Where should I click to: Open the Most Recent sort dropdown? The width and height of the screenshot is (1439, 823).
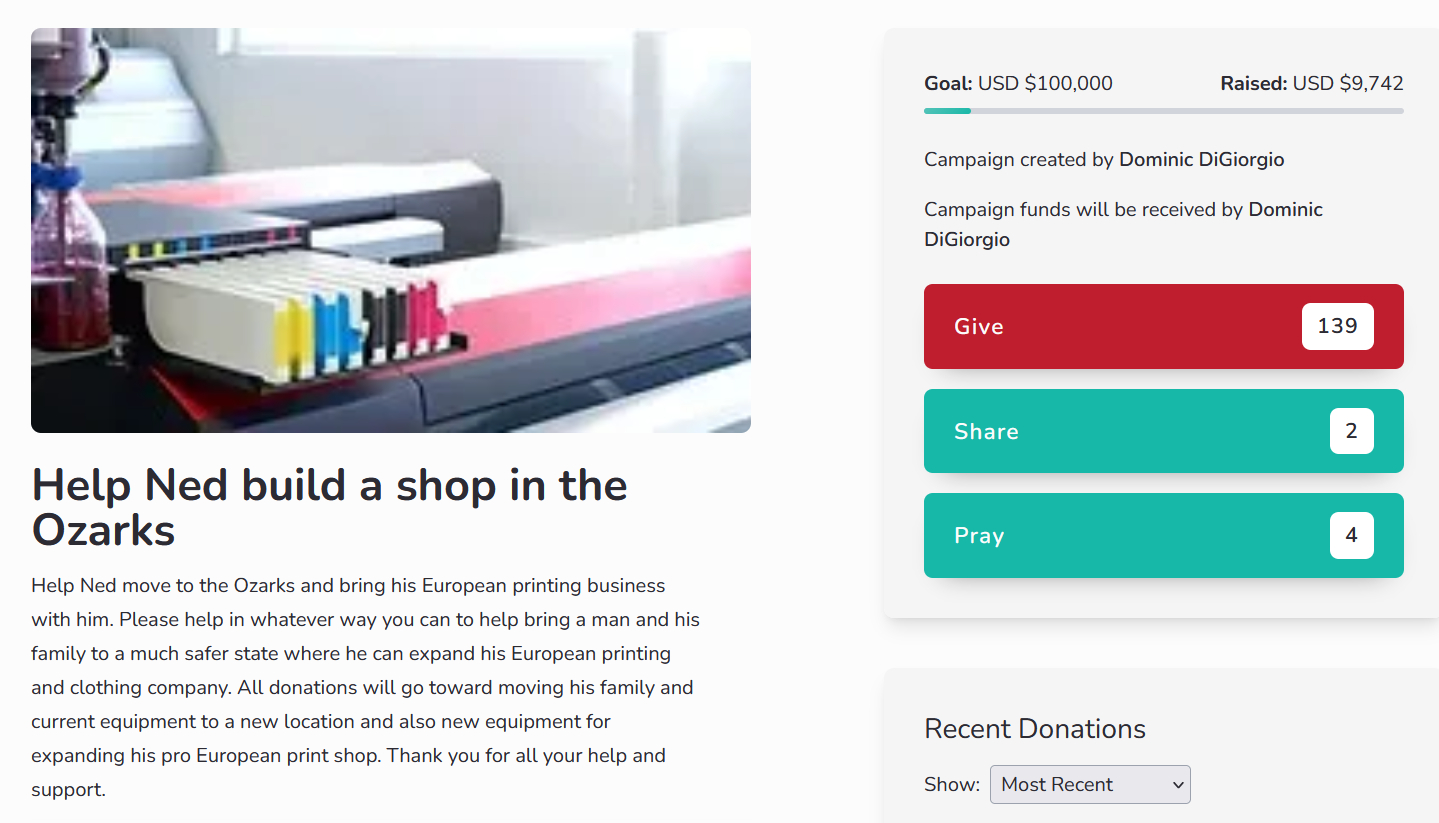pos(1090,784)
